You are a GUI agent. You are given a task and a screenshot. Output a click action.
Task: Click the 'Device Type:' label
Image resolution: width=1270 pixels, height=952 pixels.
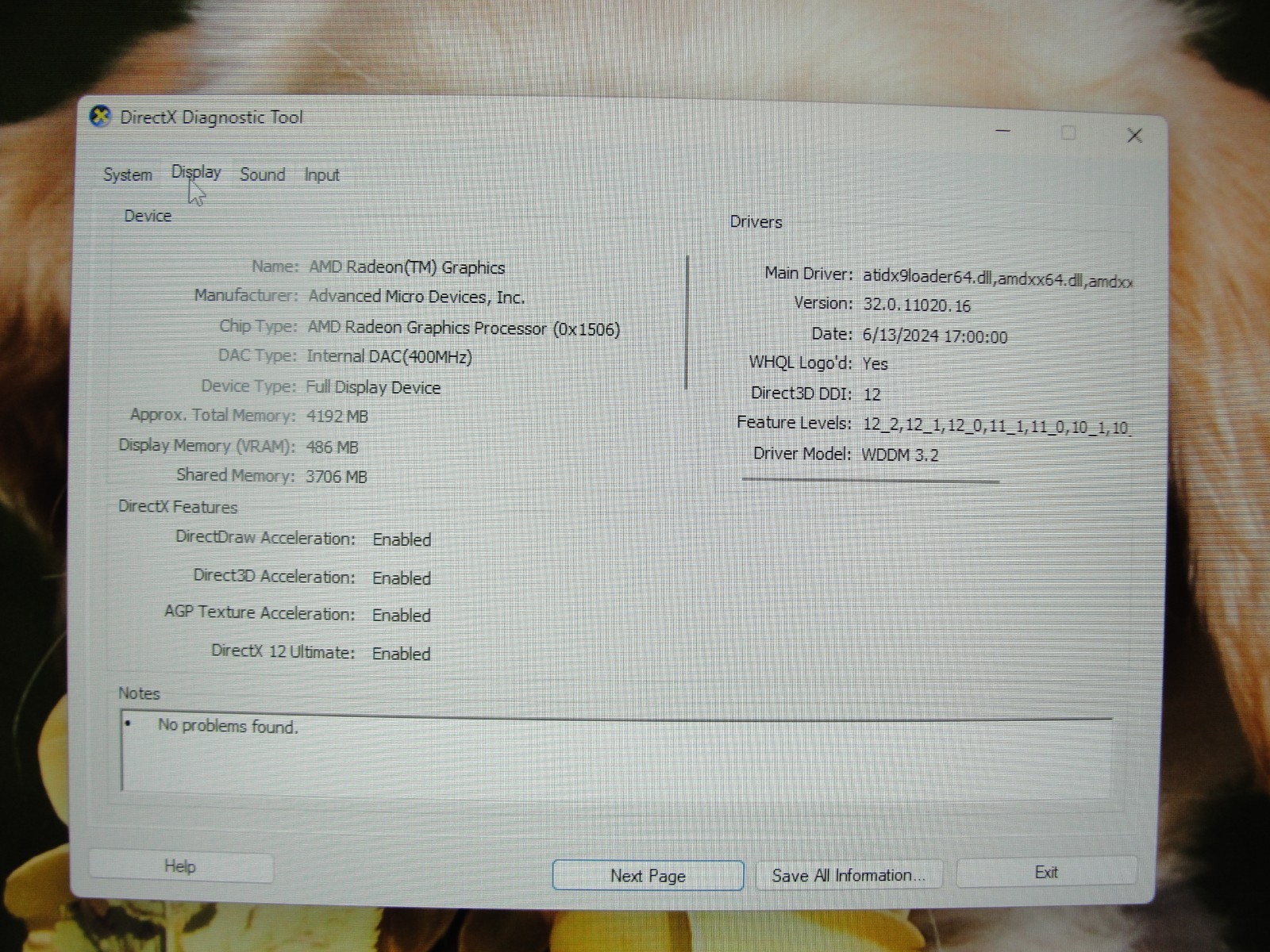248,386
